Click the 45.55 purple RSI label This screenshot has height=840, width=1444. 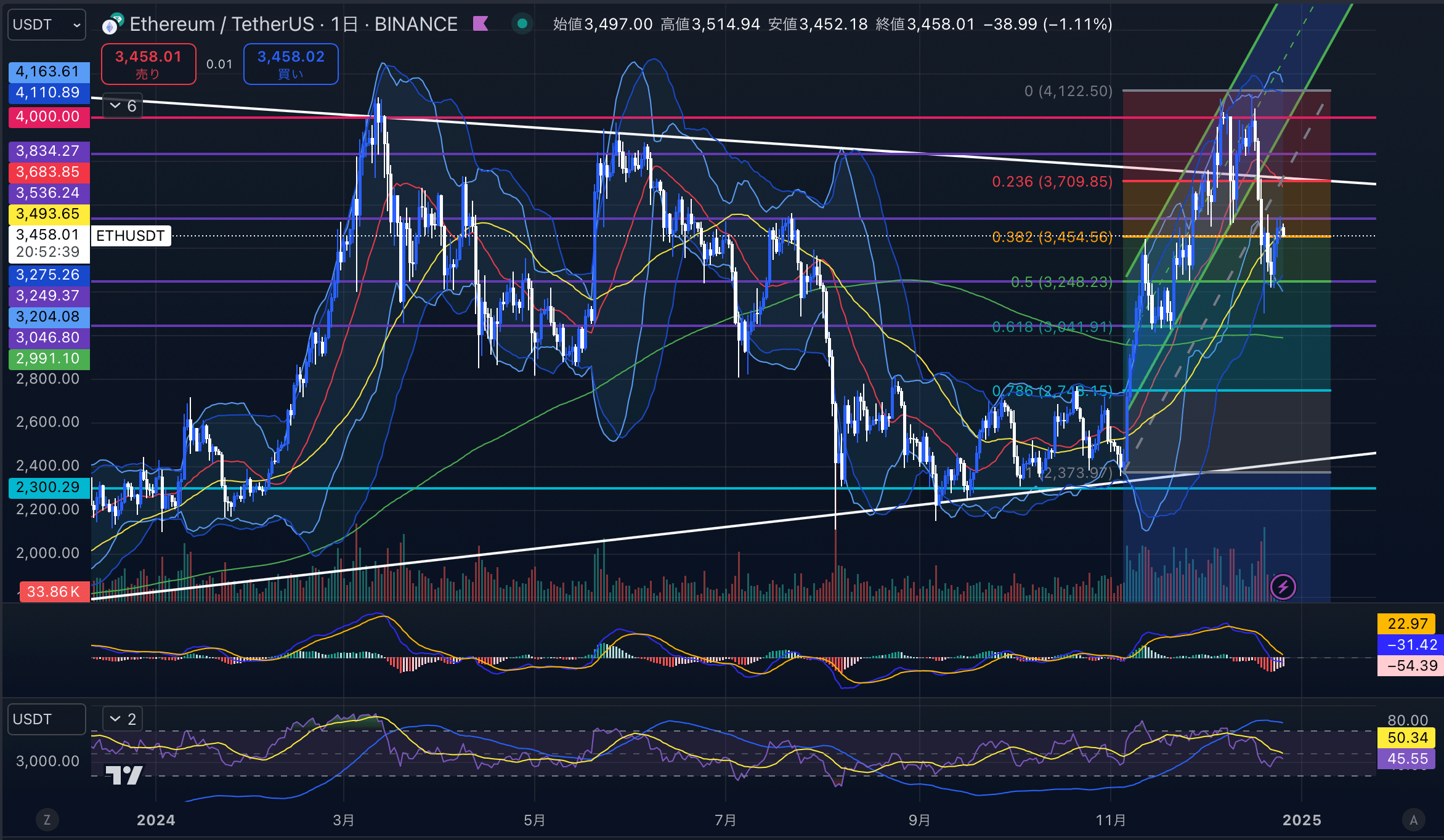click(1407, 759)
